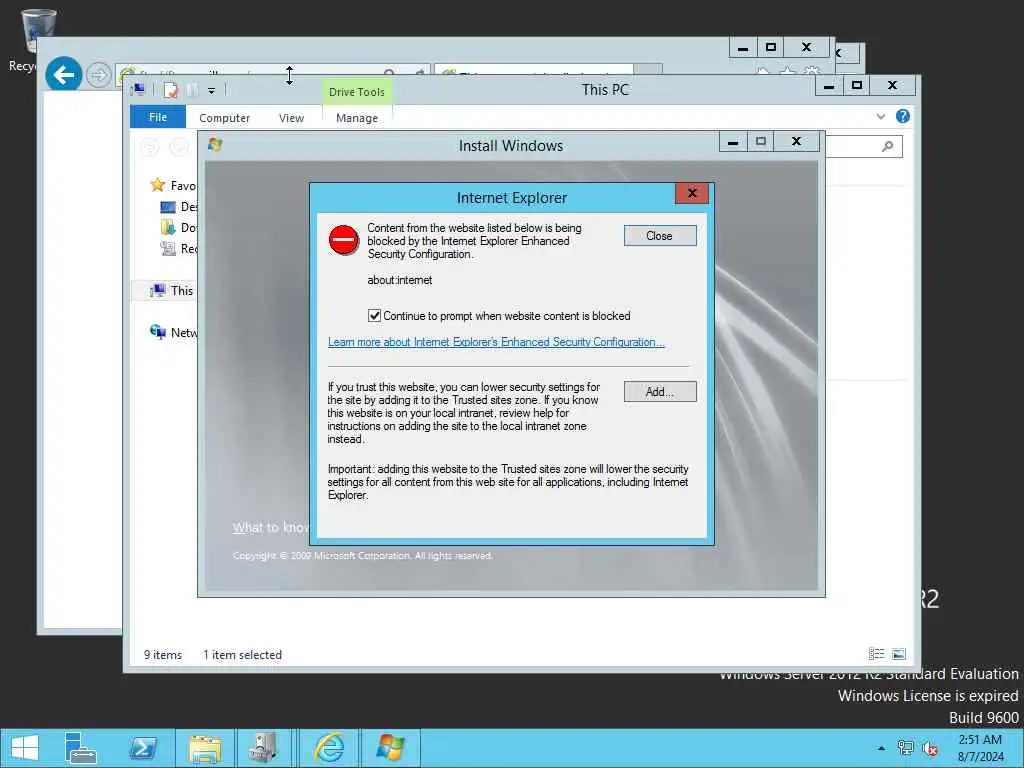Click the Forward arrow in rear browser window
Screen dimensions: 1024x768
click(99, 74)
